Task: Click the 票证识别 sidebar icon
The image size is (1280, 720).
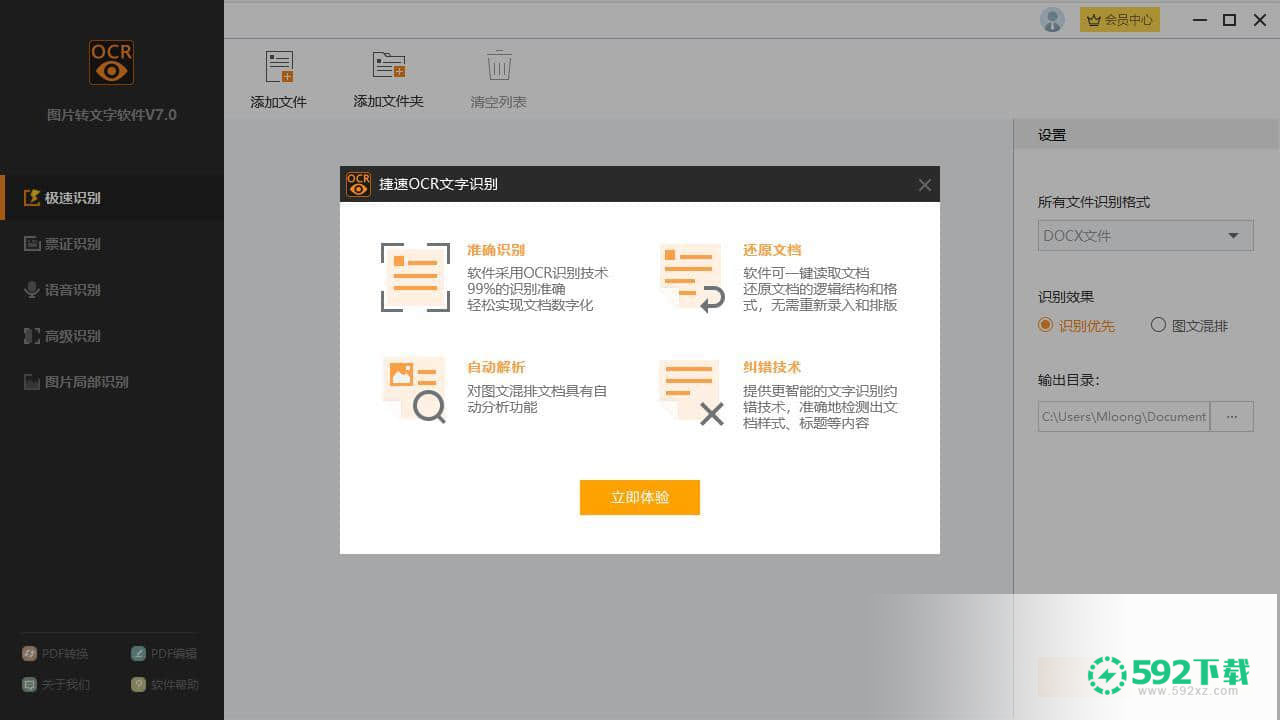Action: tap(32, 244)
